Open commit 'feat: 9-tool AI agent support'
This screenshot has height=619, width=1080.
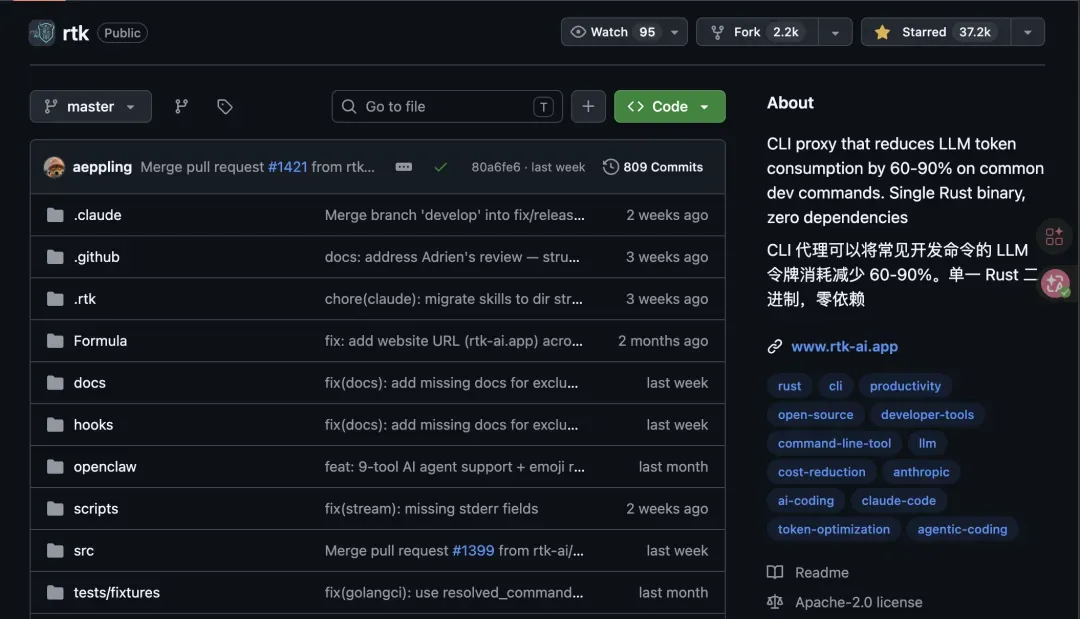455,468
